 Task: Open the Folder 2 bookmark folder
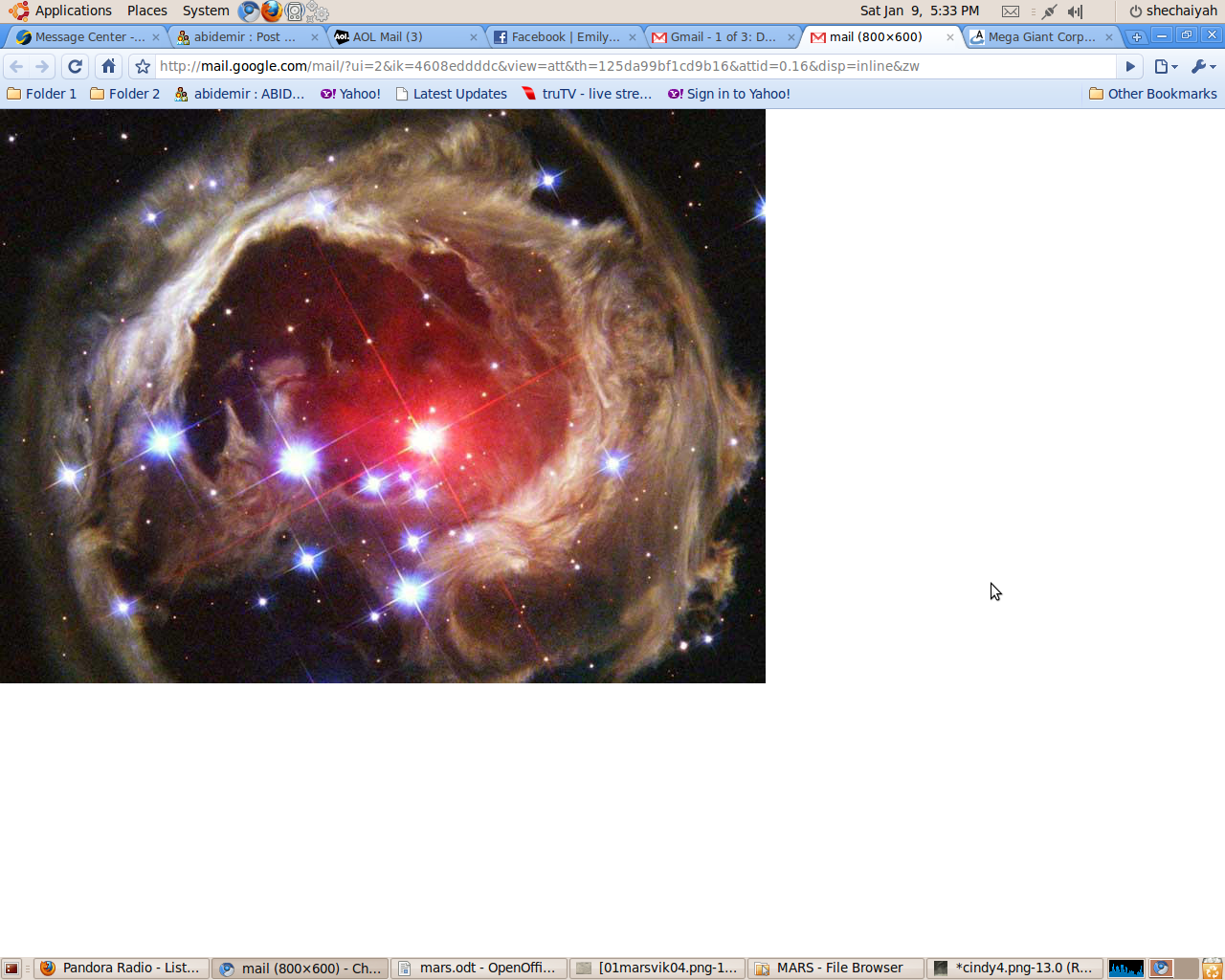coord(125,94)
